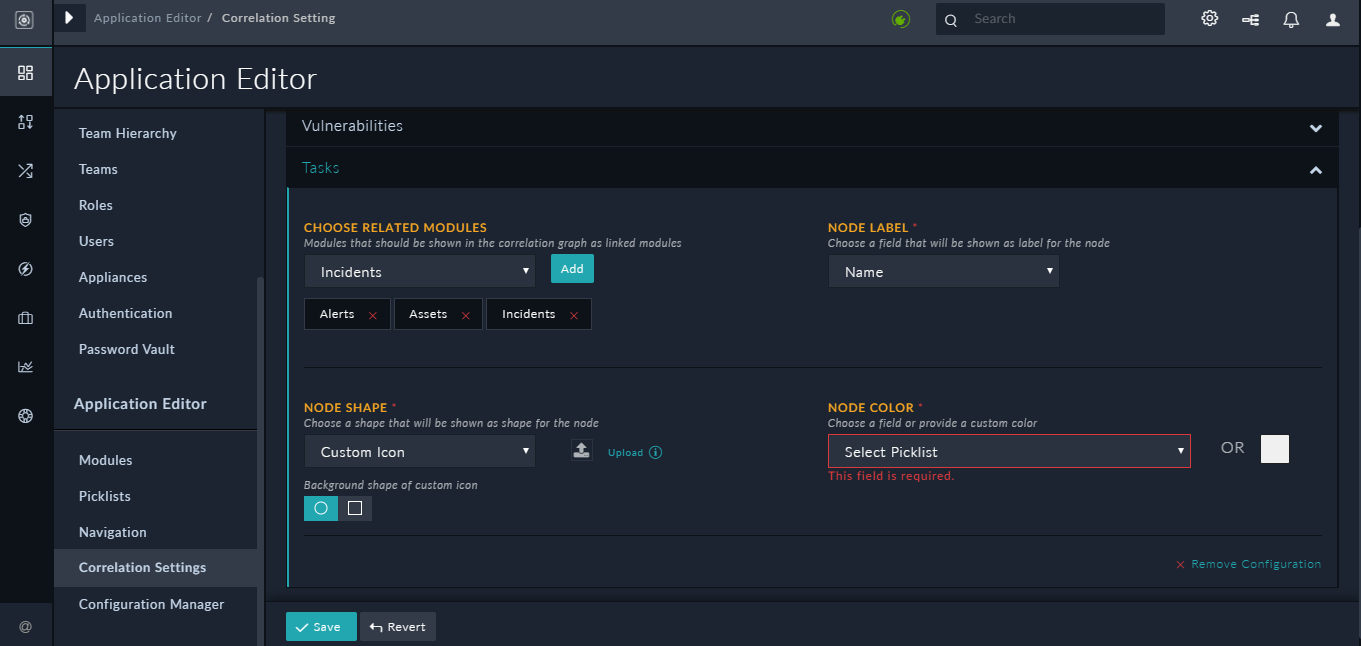Open the hierarchy tree icon in header

[1250, 19]
